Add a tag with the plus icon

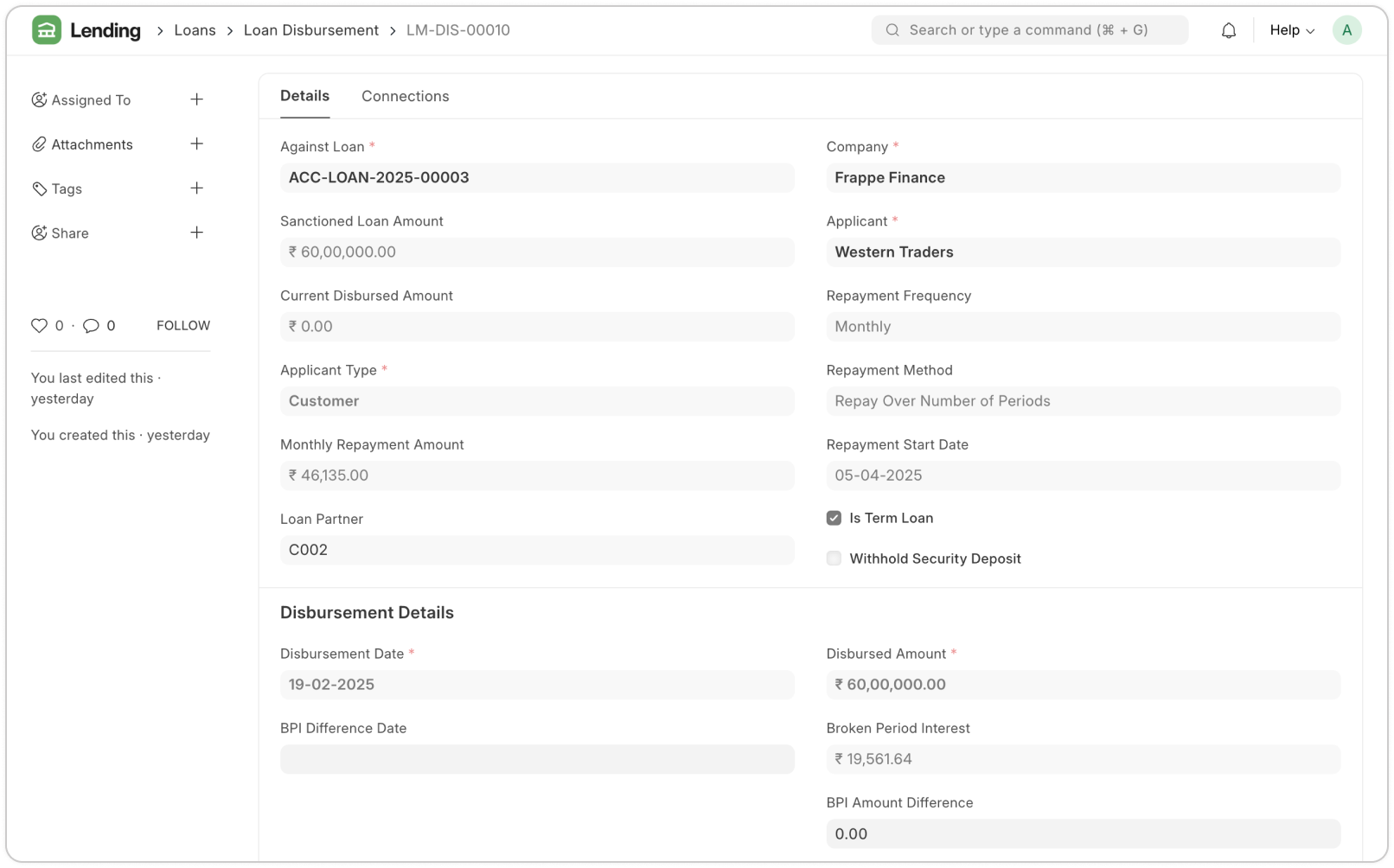tap(197, 188)
